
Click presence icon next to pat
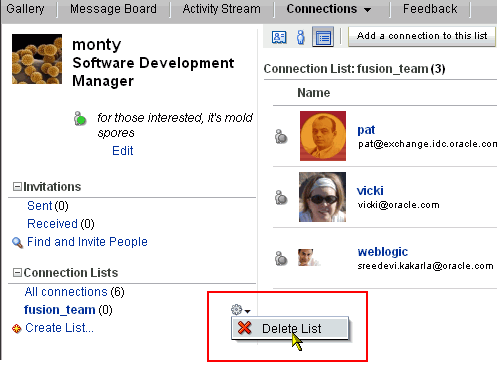tap(281, 136)
